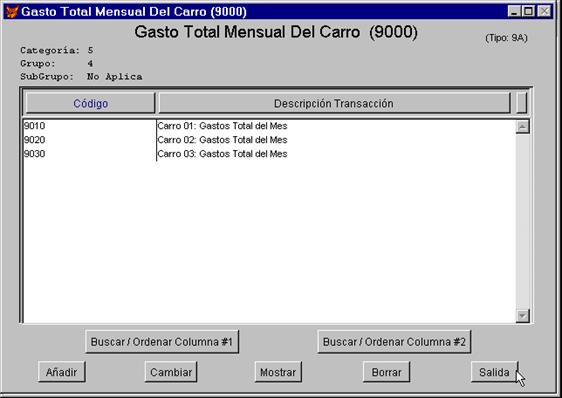Click the small blank header button beside Descripción
Screen dimensions: 562x398
[x=521, y=103]
